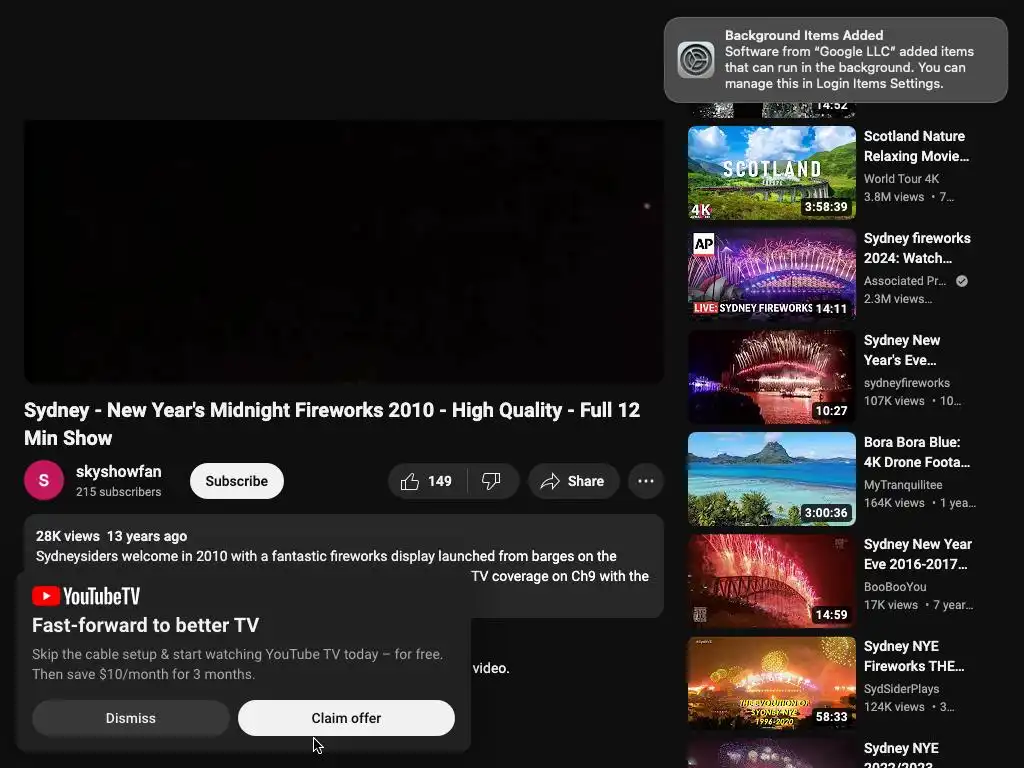Open the Sydney New Year's Eve 10:27 thumbnail
Image resolution: width=1024 pixels, height=768 pixels.
[771, 377]
